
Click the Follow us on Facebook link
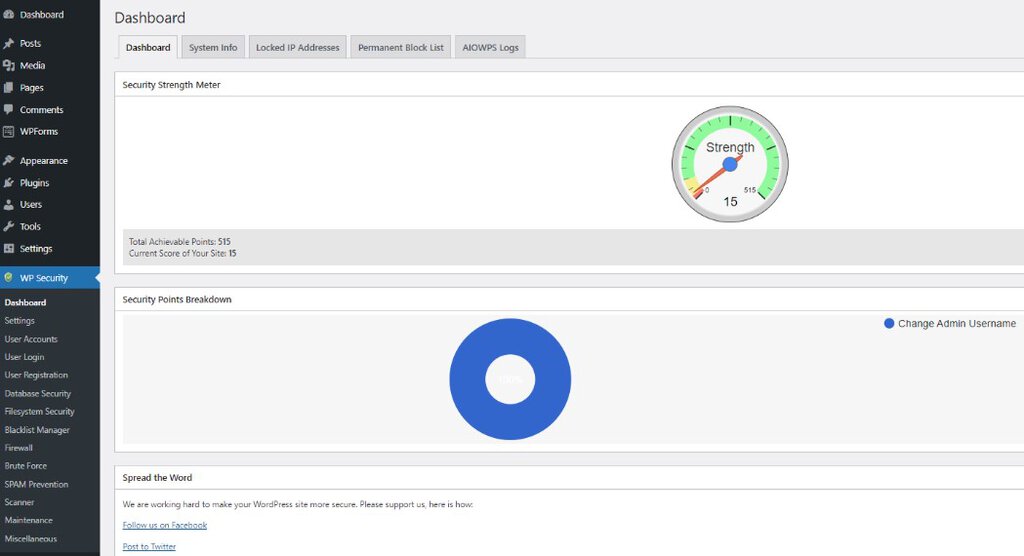click(x=165, y=525)
